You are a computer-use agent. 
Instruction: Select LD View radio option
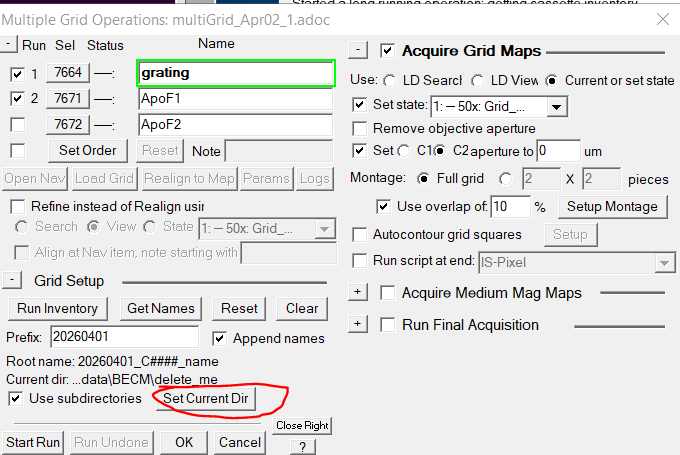click(477, 81)
